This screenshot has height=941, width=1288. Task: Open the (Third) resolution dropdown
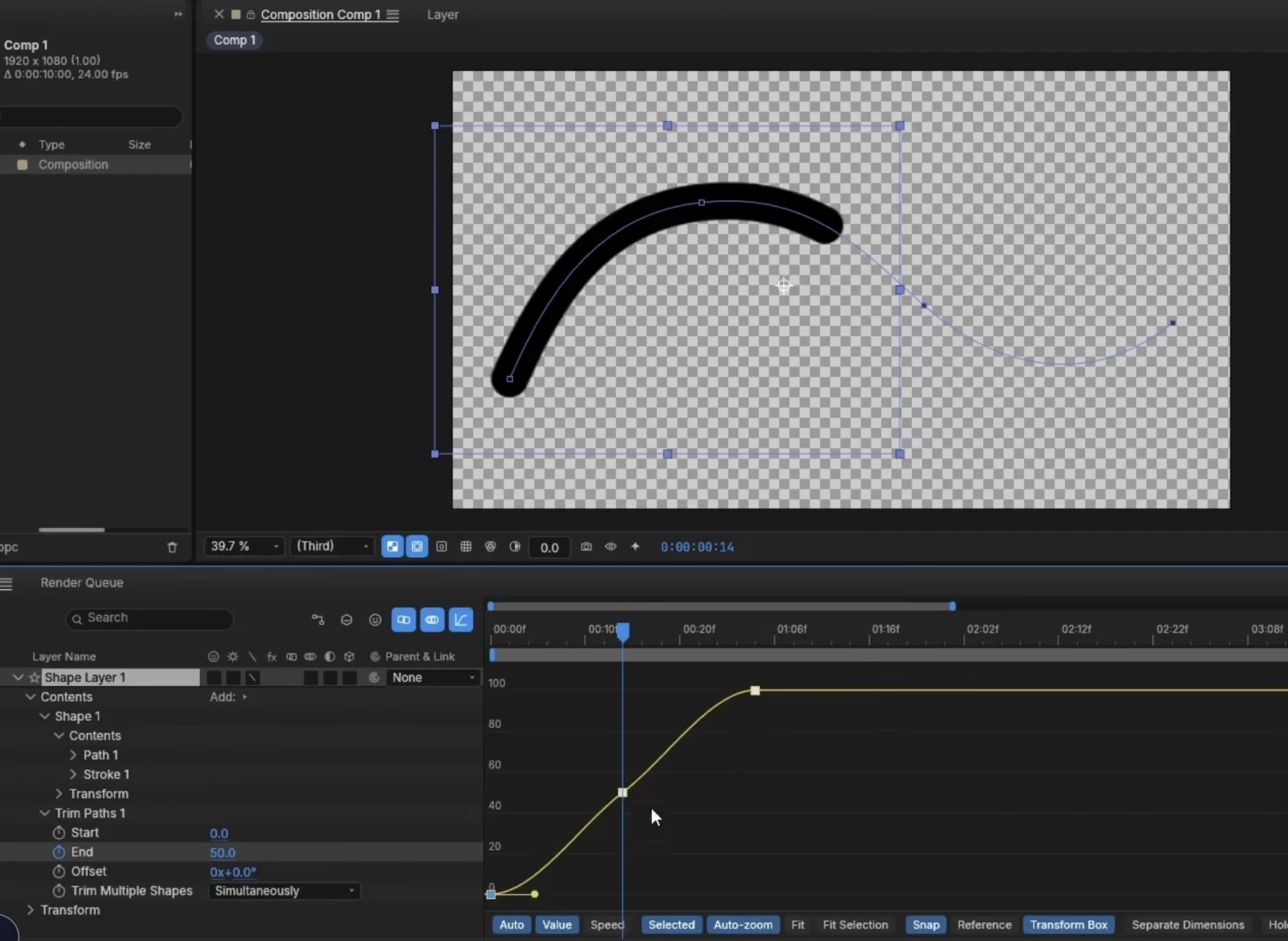click(332, 547)
